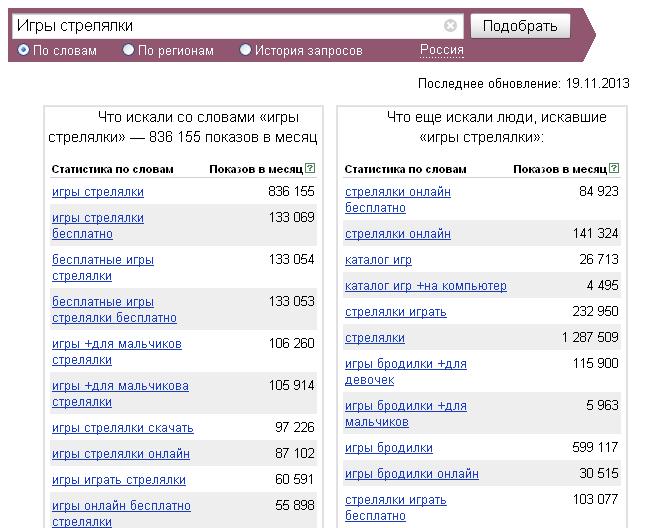Click the value '97 226'
This screenshot has width=651, height=528.
tap(295, 427)
